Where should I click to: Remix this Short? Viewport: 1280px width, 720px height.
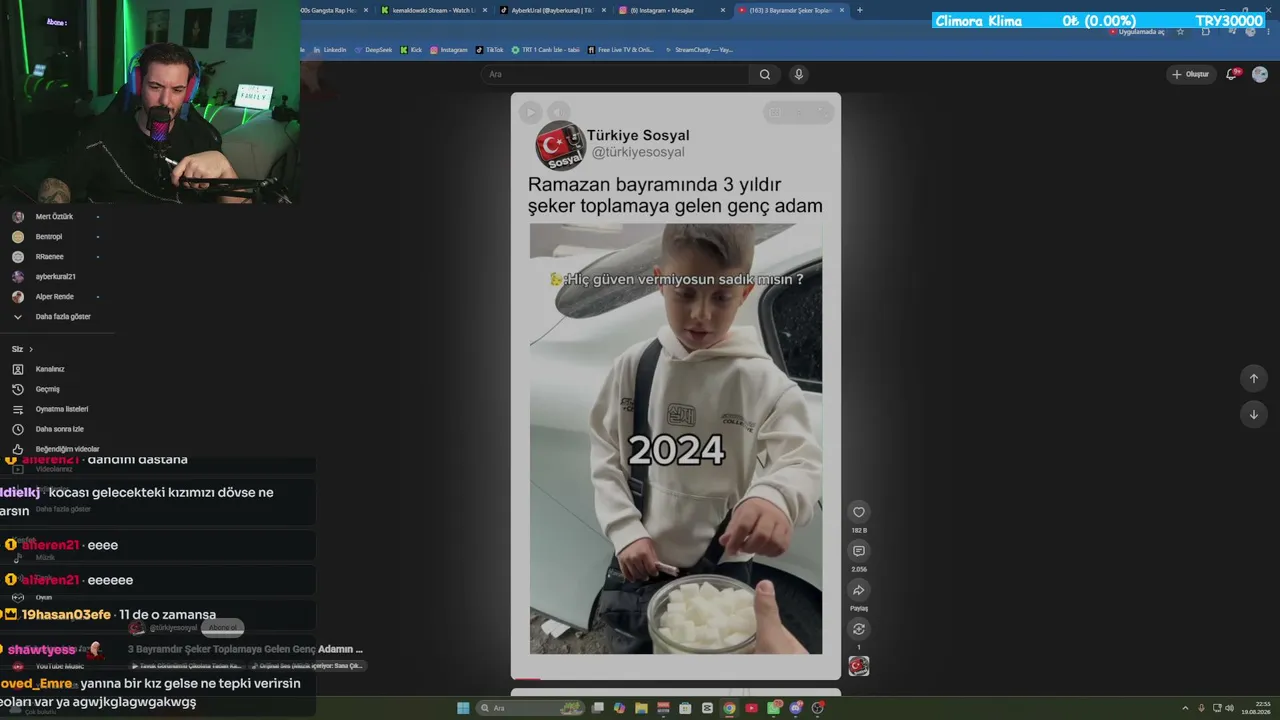tap(858, 629)
